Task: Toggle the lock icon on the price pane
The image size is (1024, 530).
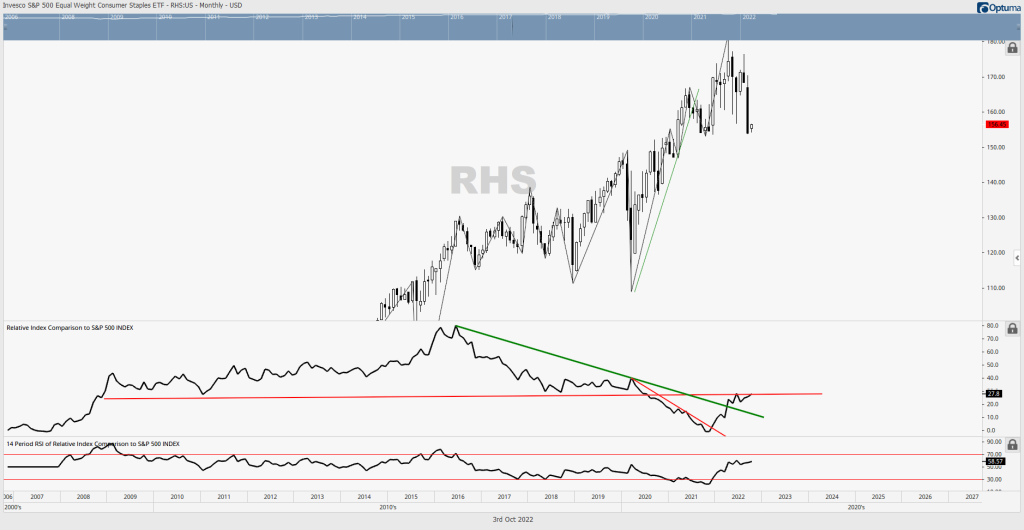Action: click(x=1012, y=48)
